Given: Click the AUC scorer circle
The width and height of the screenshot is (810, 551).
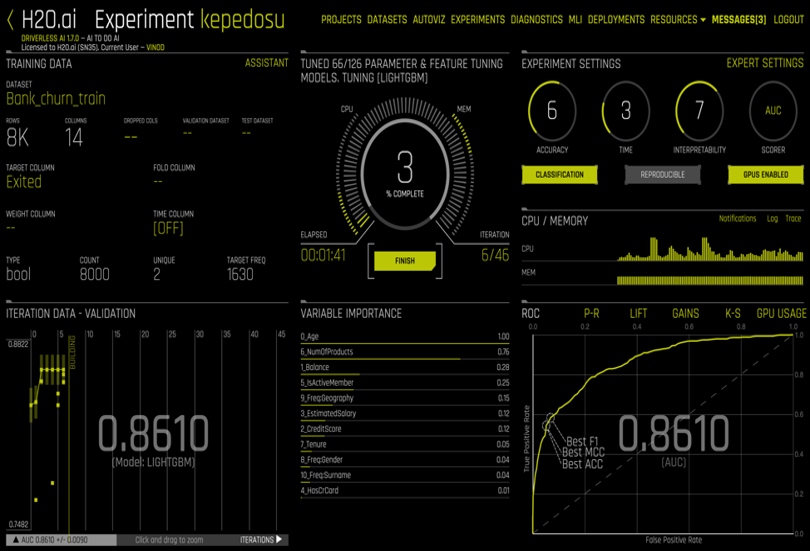Looking at the screenshot, I should [773, 111].
